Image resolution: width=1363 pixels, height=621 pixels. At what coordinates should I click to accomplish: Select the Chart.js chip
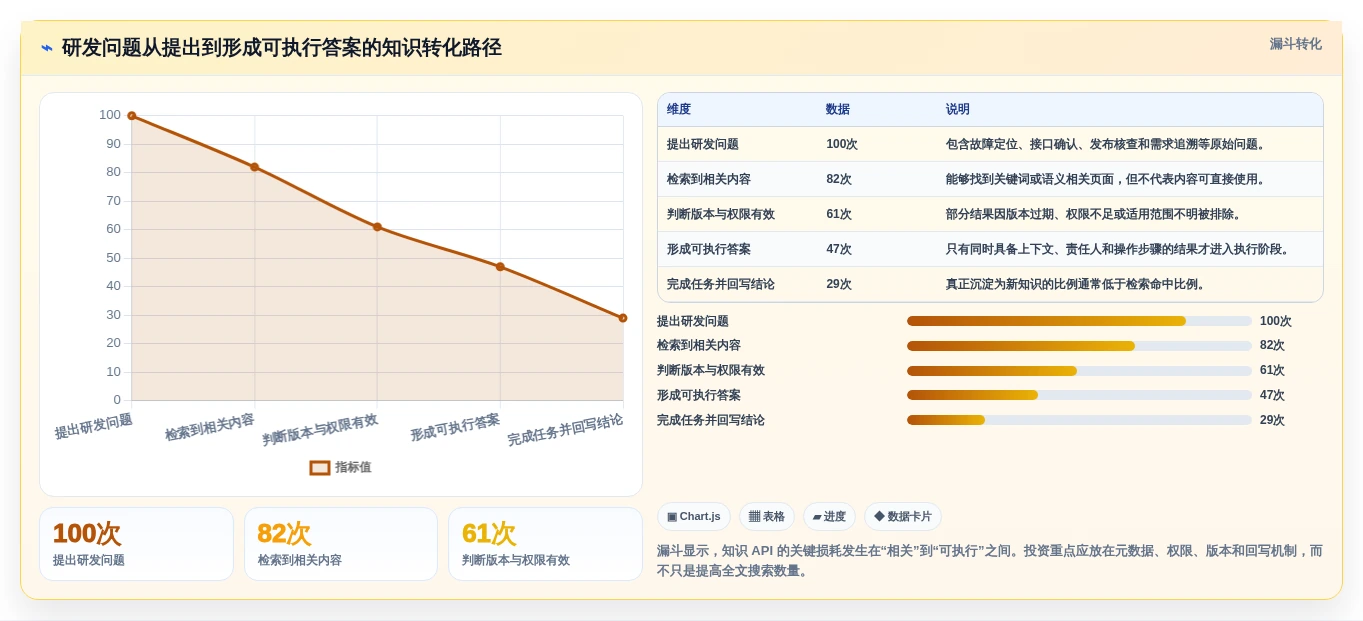click(694, 516)
